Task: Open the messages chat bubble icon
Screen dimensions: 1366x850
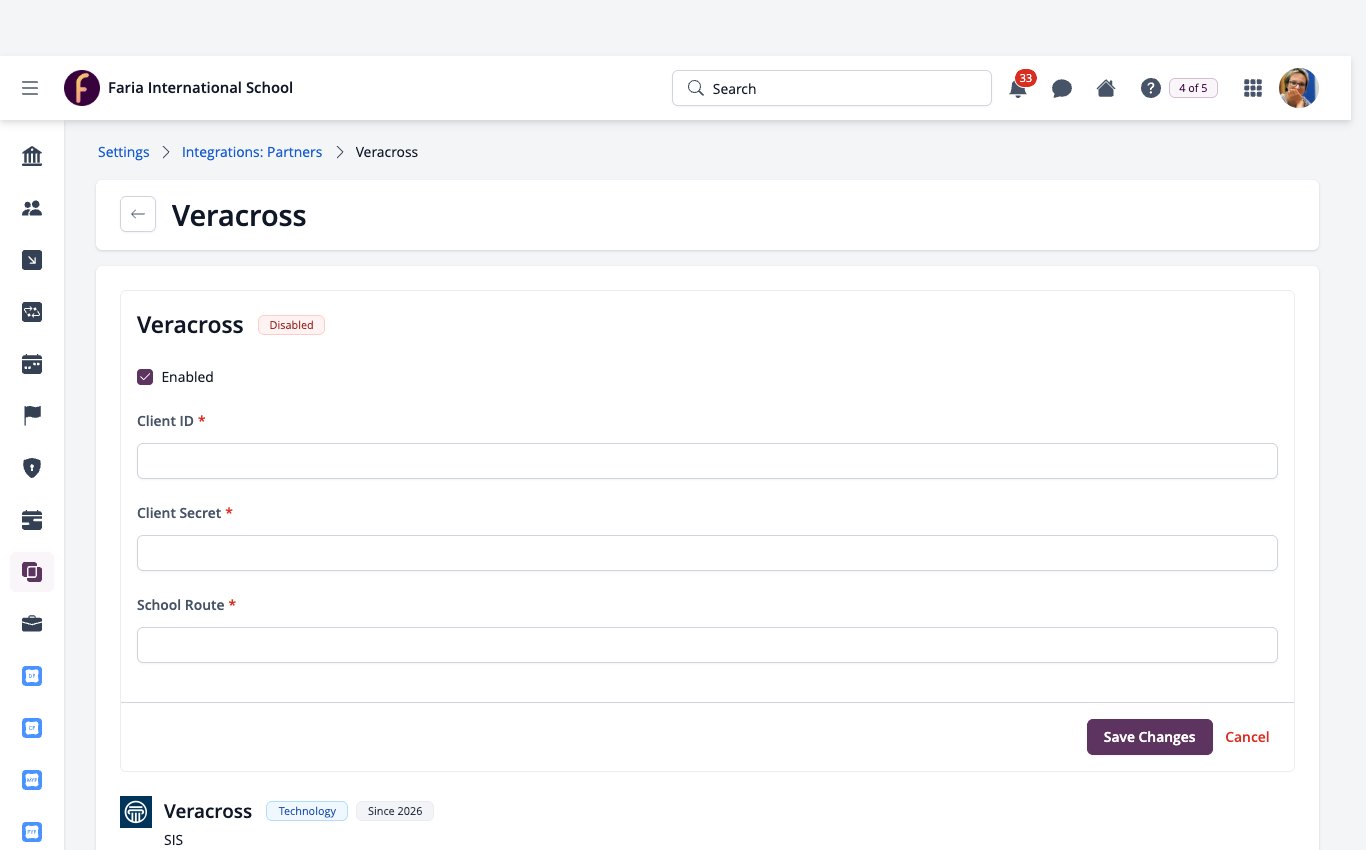Action: (1062, 88)
